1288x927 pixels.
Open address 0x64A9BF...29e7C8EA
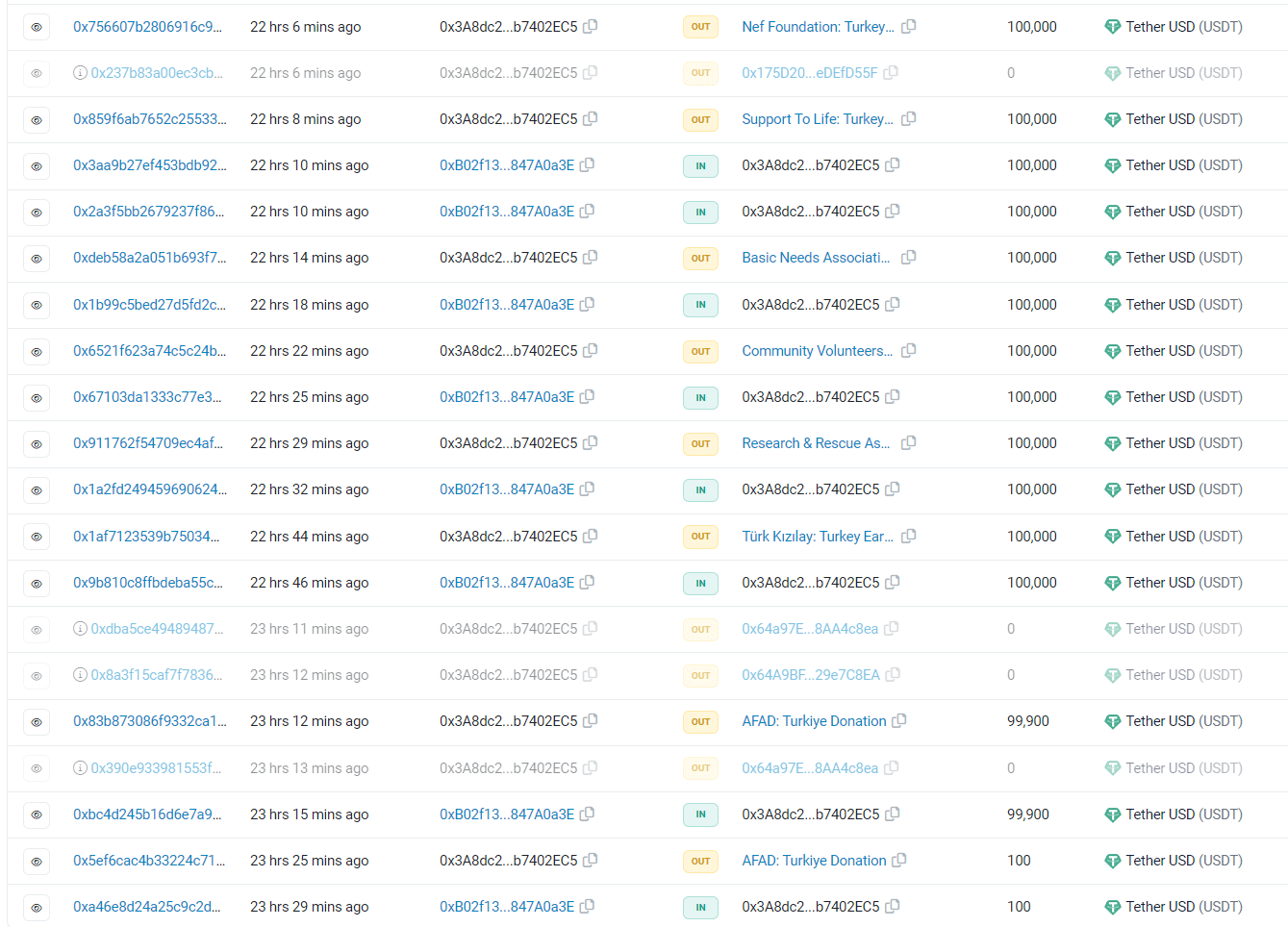[810, 675]
